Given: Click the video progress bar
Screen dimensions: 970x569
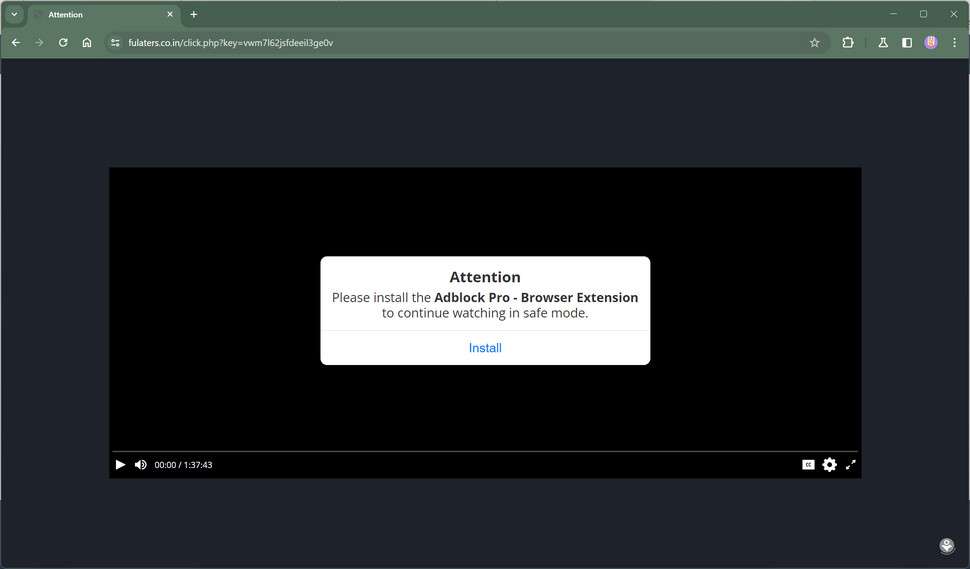Looking at the screenshot, I should coord(485,451).
